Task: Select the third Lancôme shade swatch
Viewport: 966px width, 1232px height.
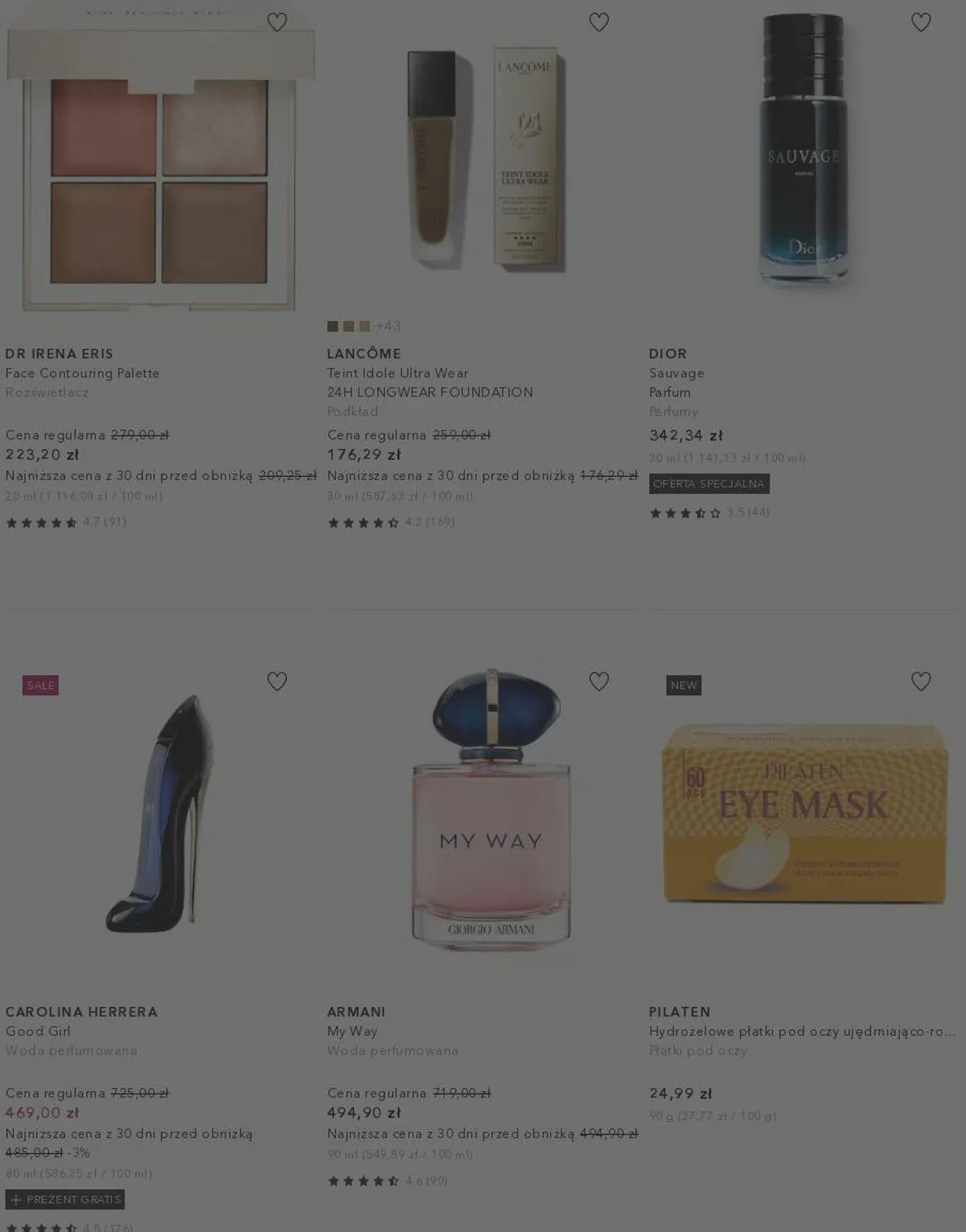Action: [x=365, y=326]
